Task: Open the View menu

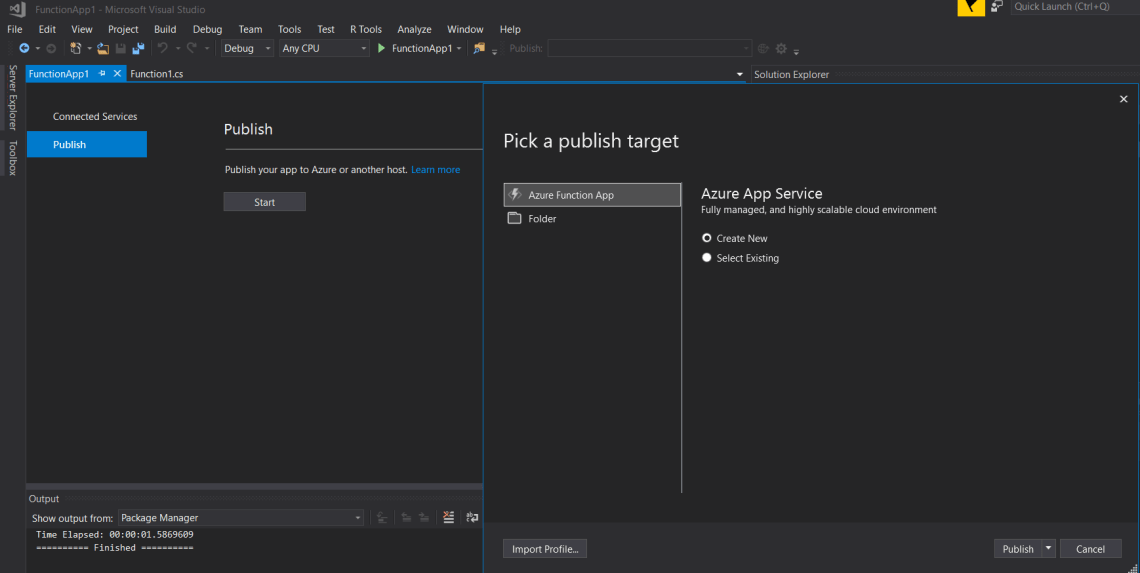Action: click(81, 29)
